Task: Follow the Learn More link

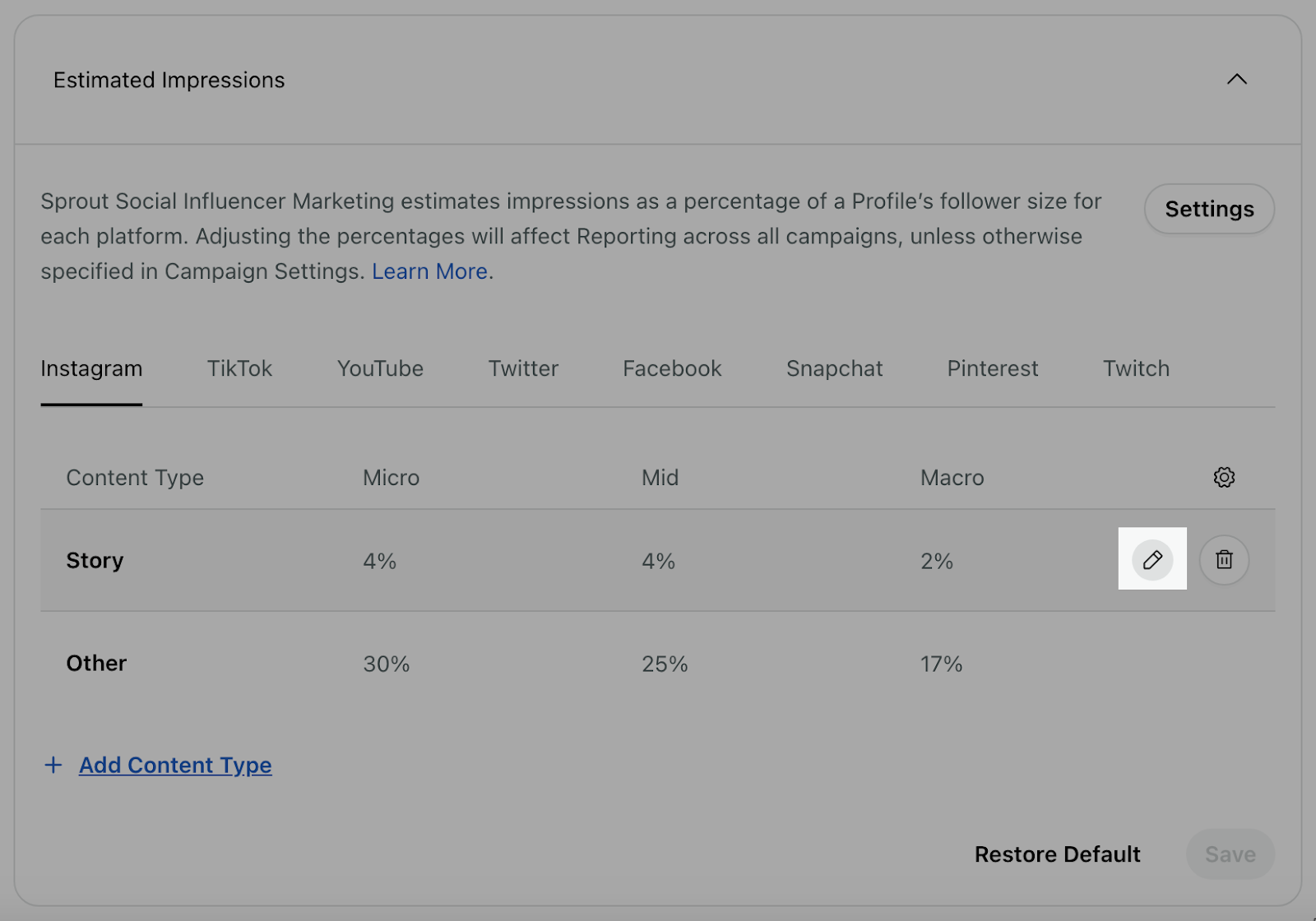Action: [429, 271]
